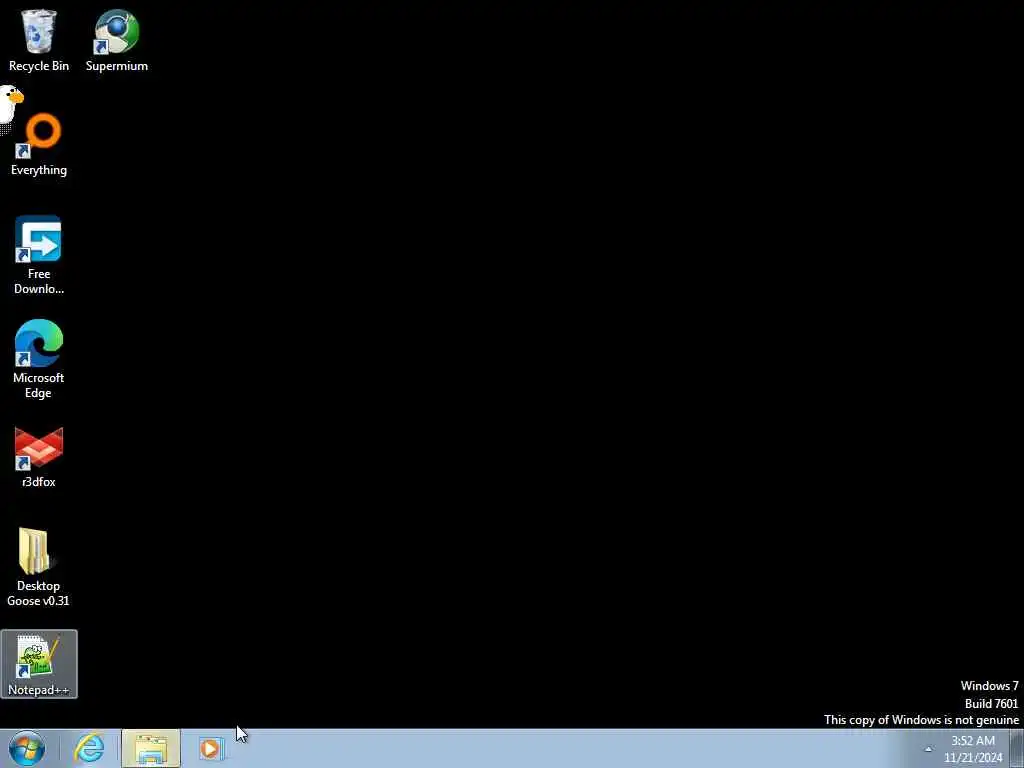Select the Microsoft Edge desktop shortcut
The height and width of the screenshot is (768, 1024).
pyautogui.click(x=39, y=359)
